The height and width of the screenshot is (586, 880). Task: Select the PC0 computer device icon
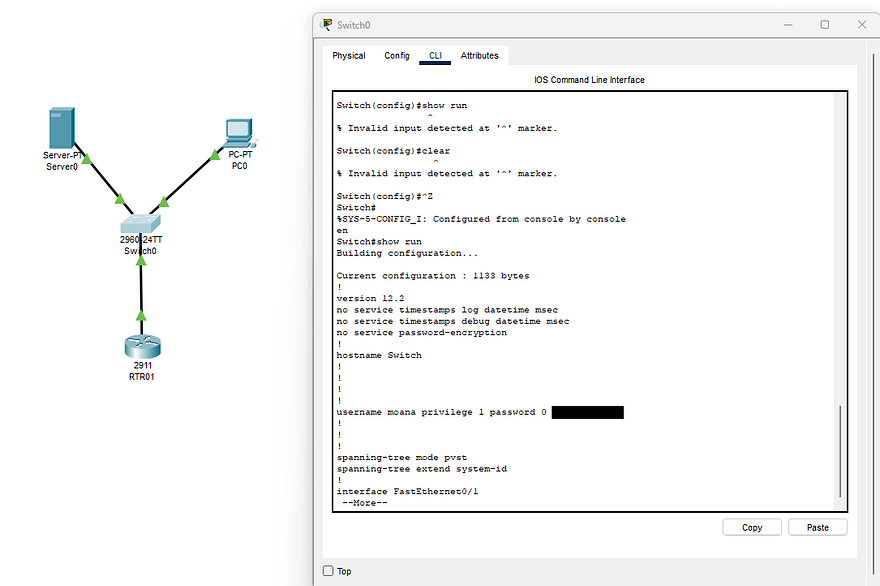[238, 133]
